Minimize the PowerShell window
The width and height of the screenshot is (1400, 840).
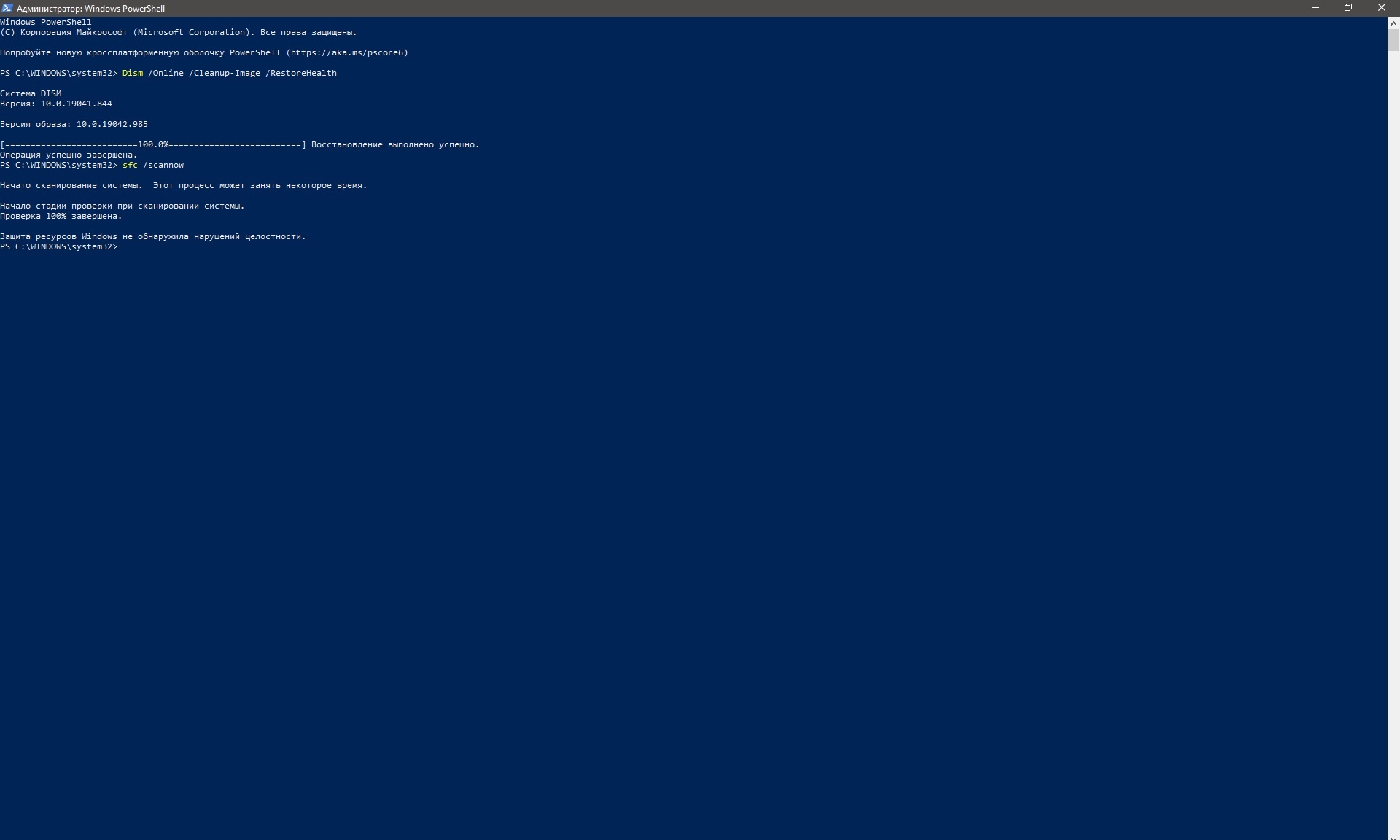[x=1315, y=8]
